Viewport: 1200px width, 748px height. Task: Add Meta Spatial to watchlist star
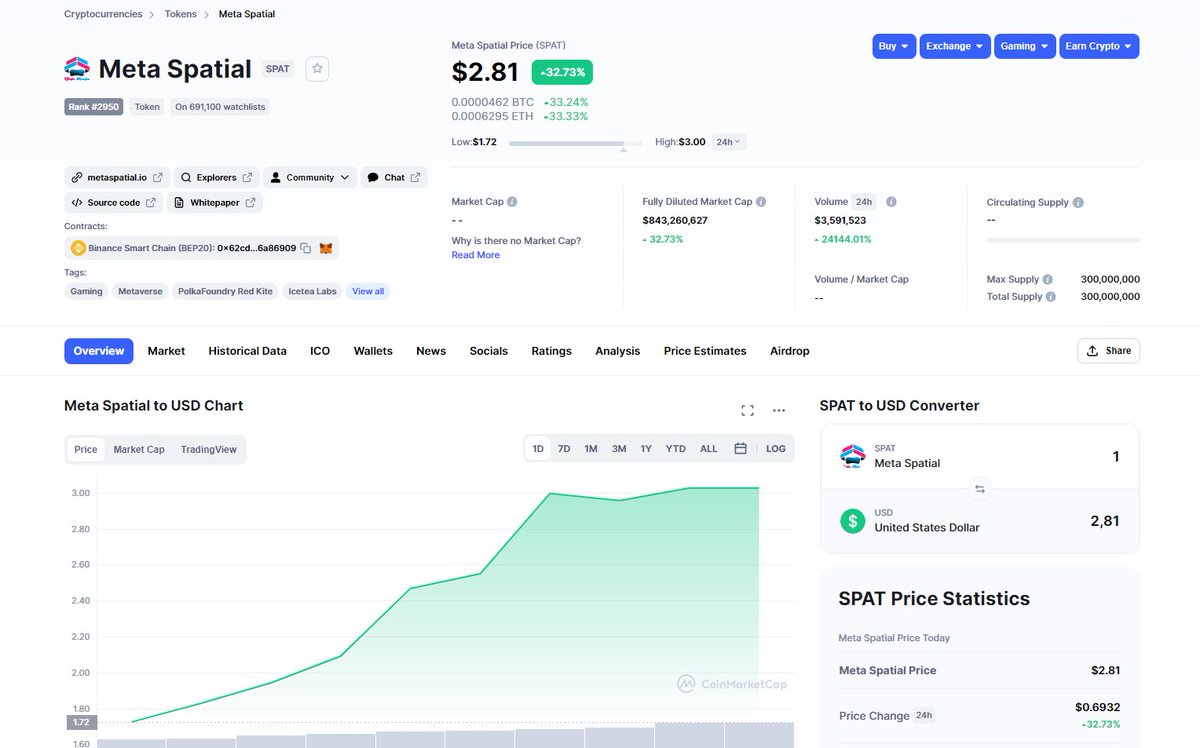click(x=317, y=69)
